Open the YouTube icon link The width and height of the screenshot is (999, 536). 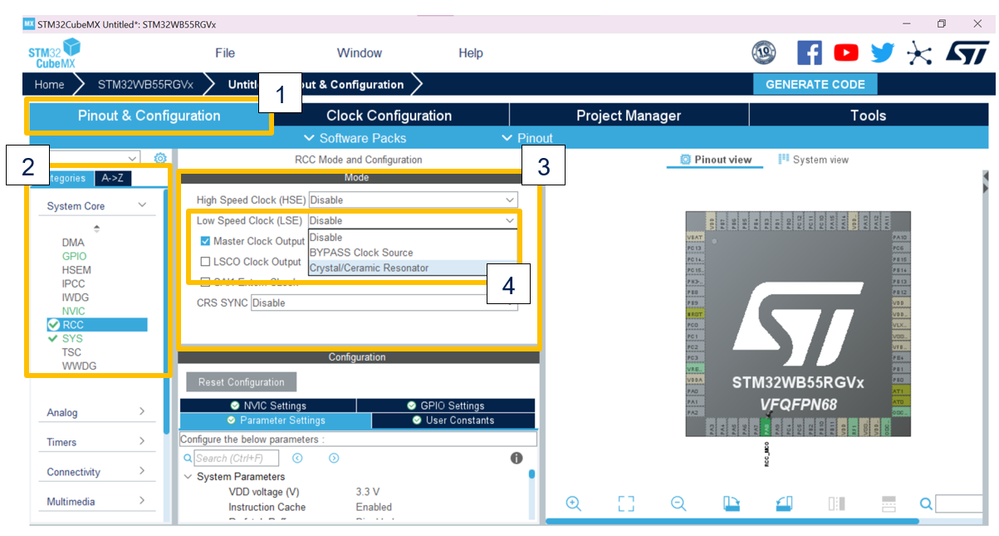pyautogui.click(x=846, y=53)
